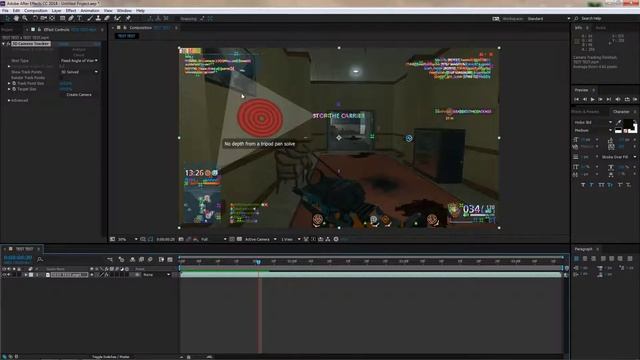Toggle preview audio mute speaker icon
The image size is (640, 360).
click(x=618, y=99)
